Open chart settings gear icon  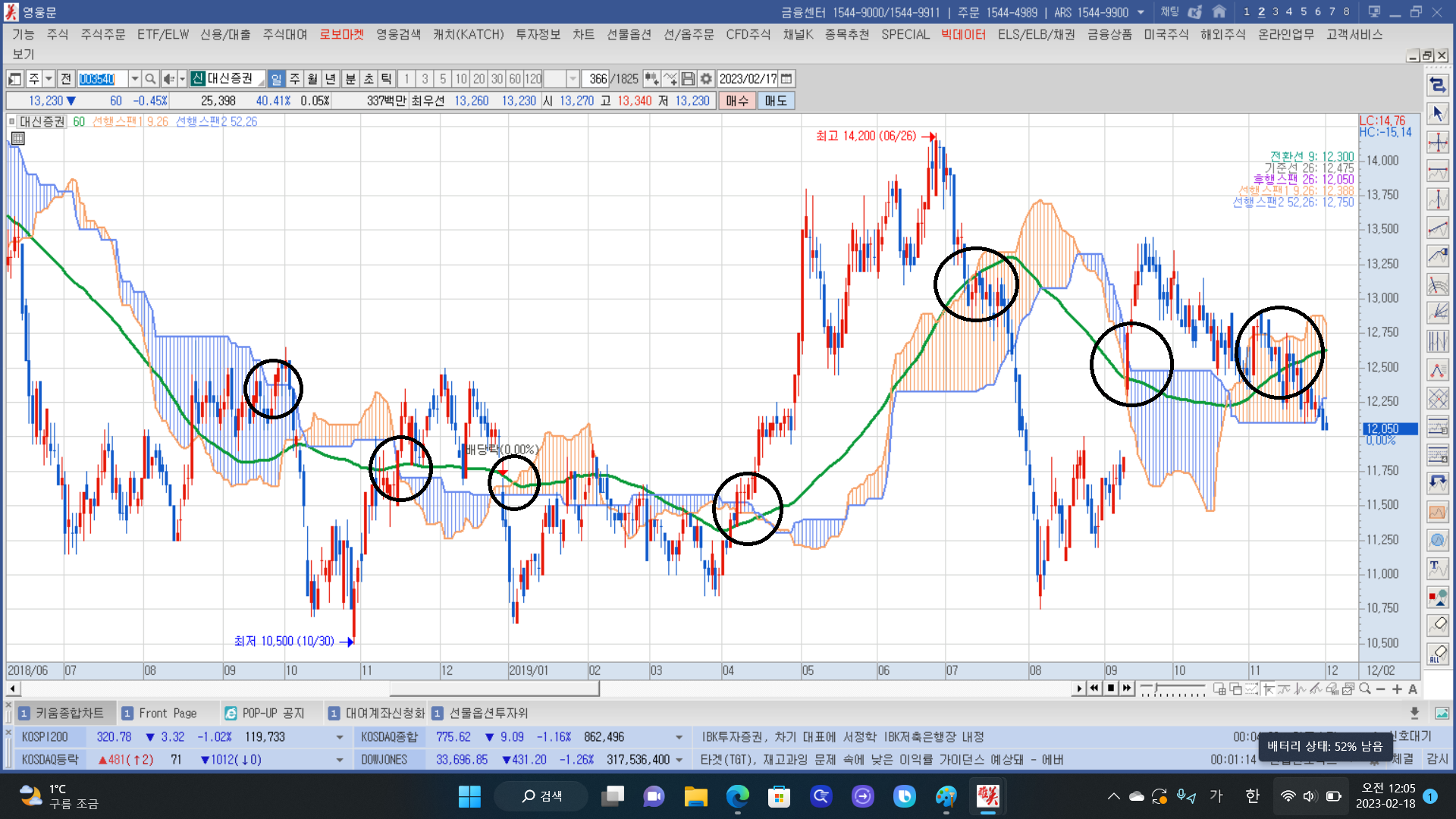706,79
